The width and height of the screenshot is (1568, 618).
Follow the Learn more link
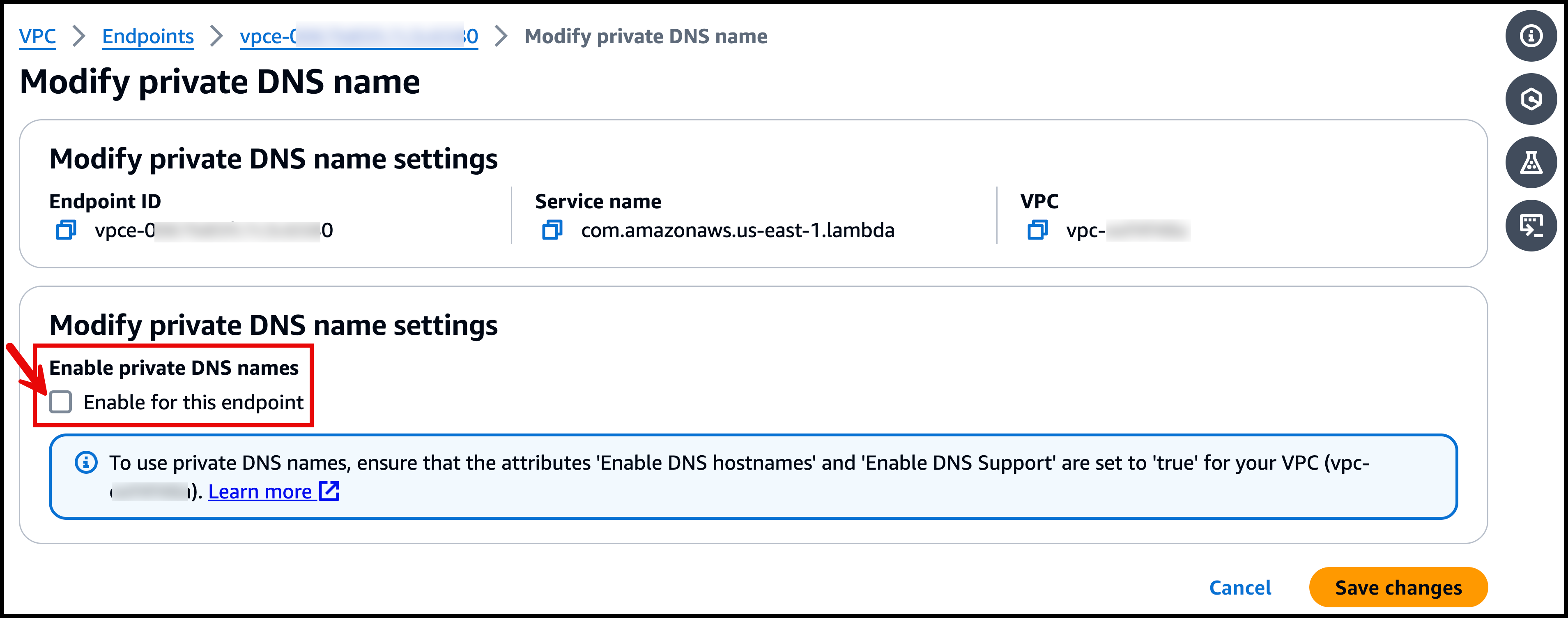pyautogui.click(x=260, y=491)
